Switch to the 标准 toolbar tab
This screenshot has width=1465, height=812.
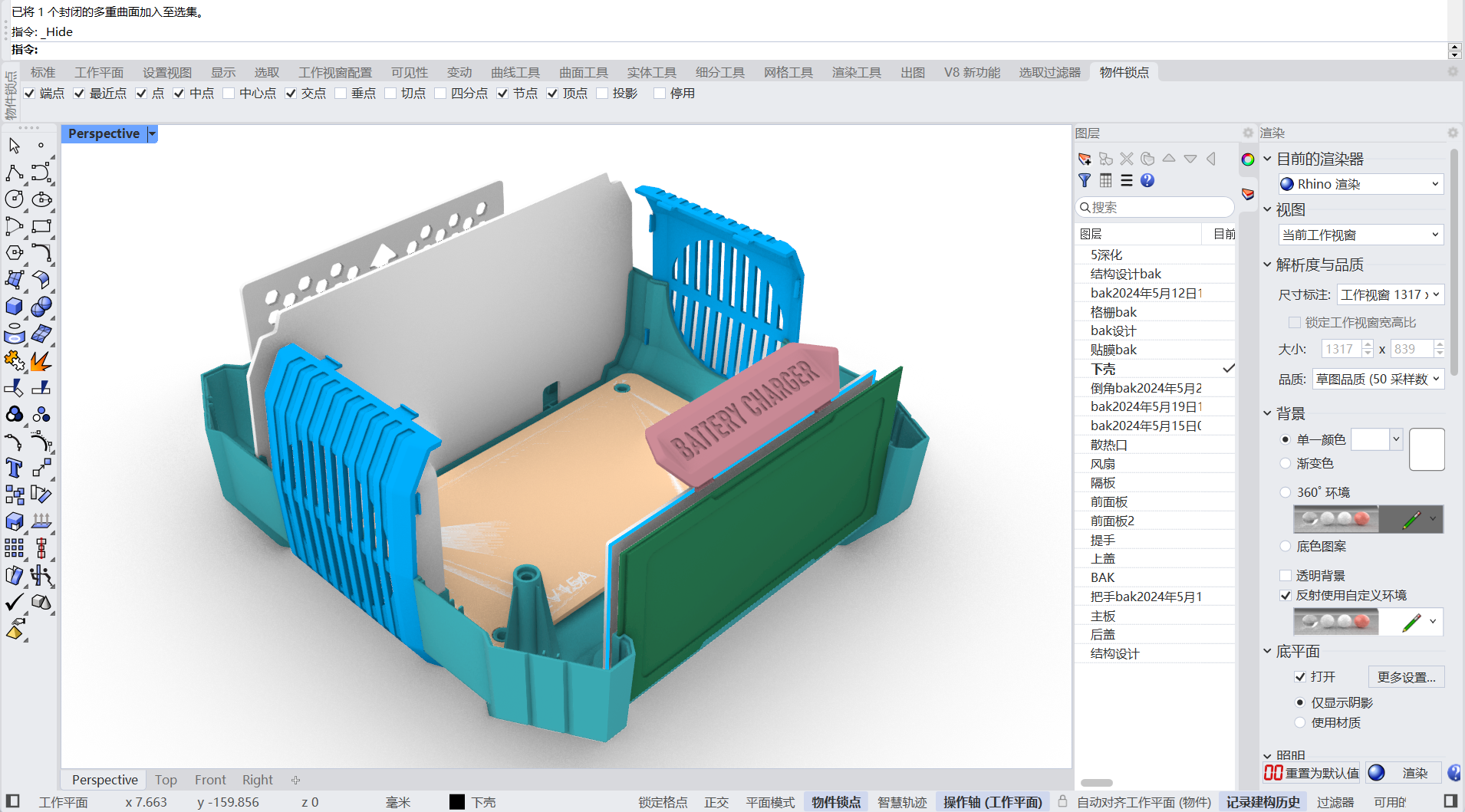pyautogui.click(x=43, y=72)
